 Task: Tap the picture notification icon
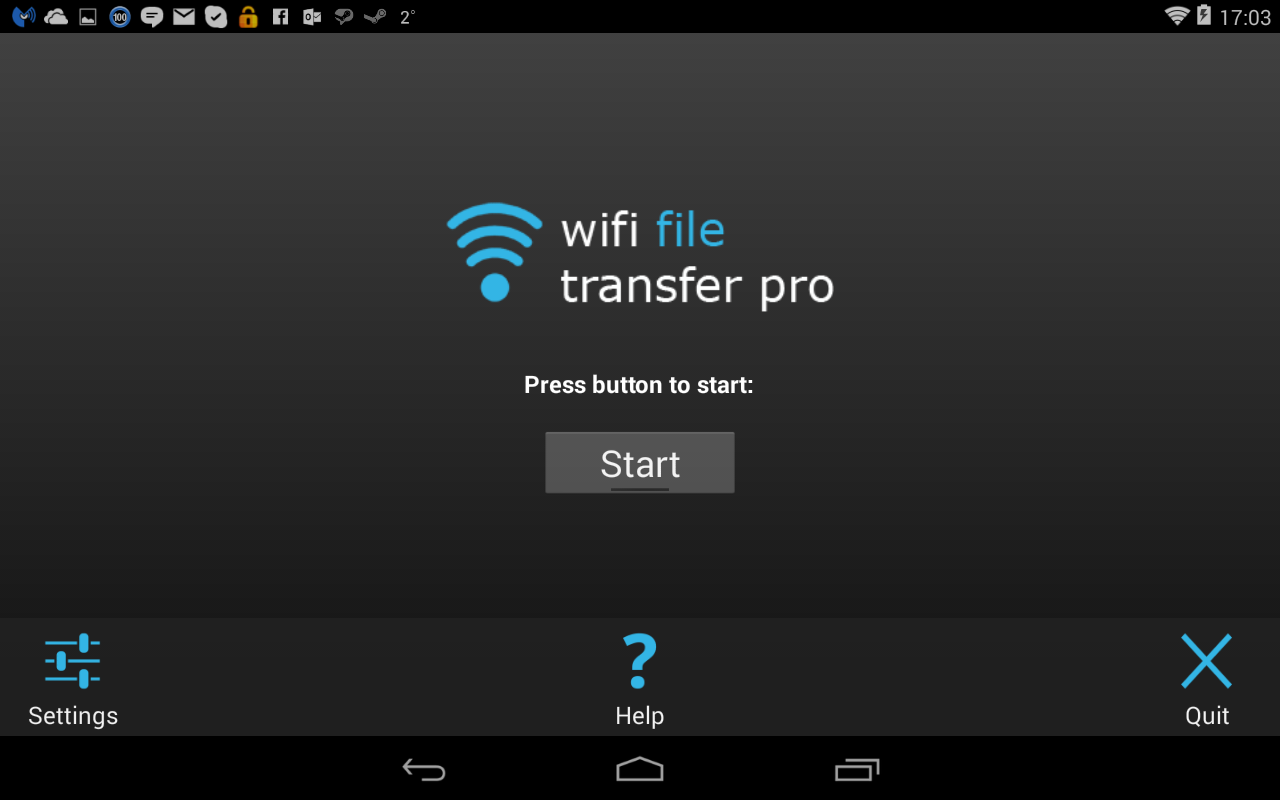click(x=88, y=17)
